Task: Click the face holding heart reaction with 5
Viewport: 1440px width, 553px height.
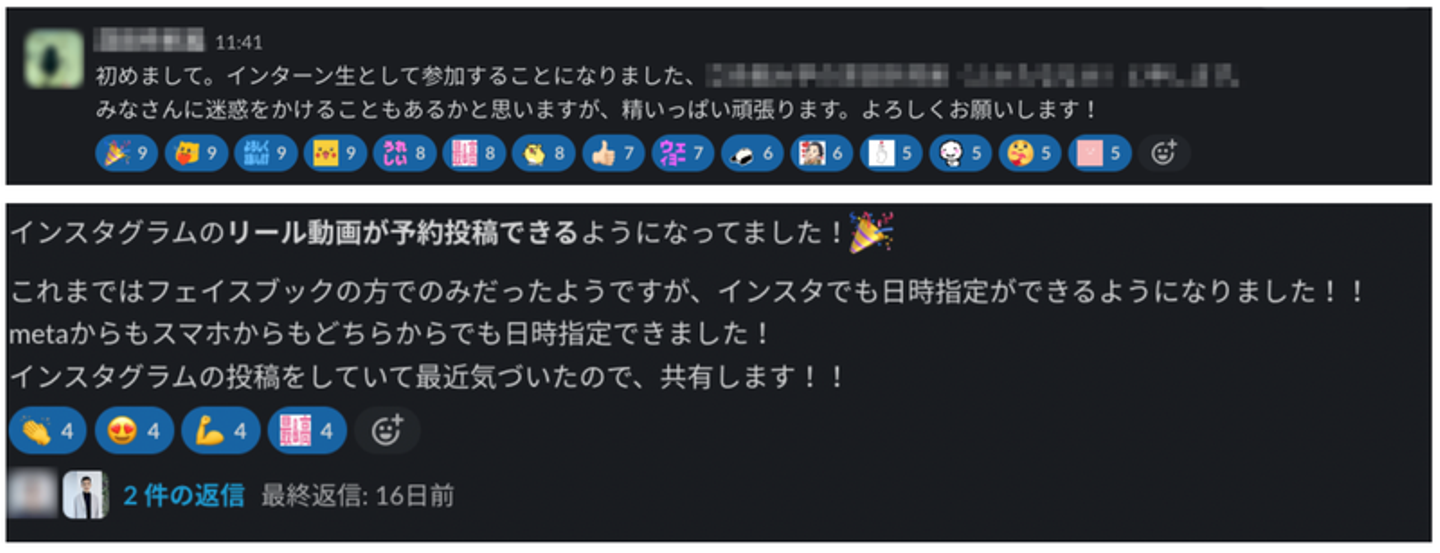Action: 1029,154
